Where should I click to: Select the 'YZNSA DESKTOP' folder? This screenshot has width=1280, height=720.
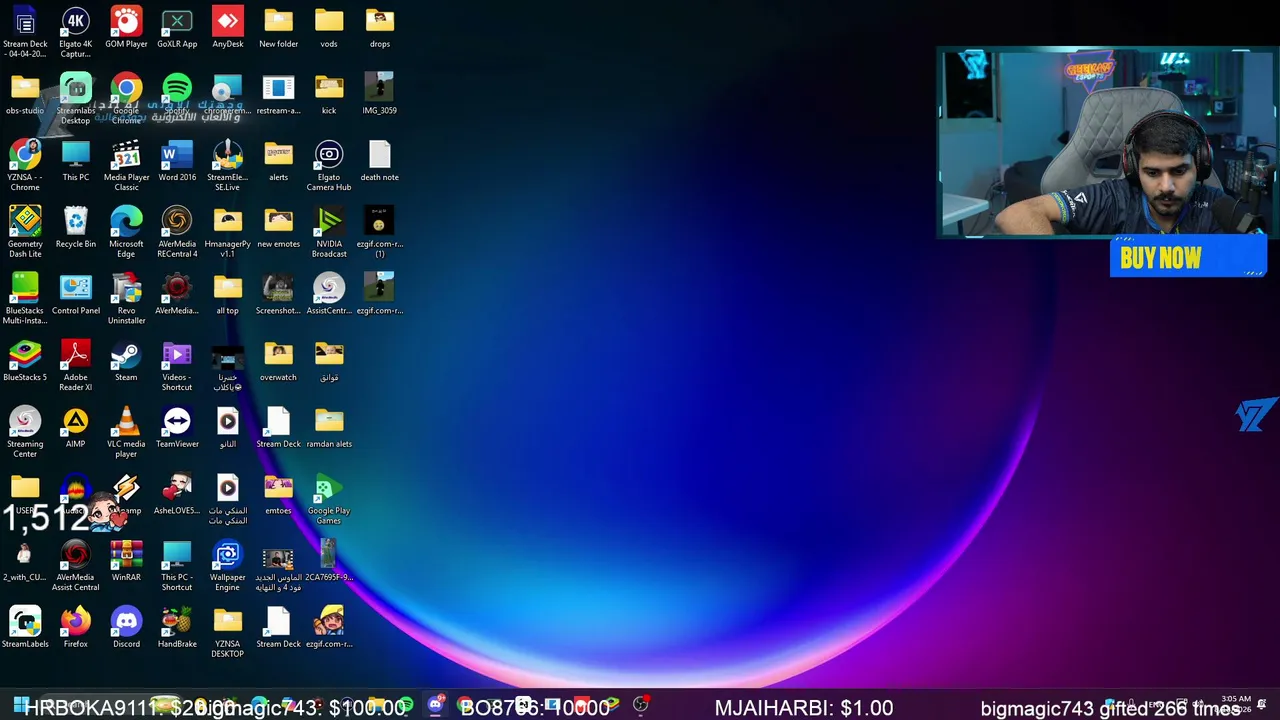[227, 633]
